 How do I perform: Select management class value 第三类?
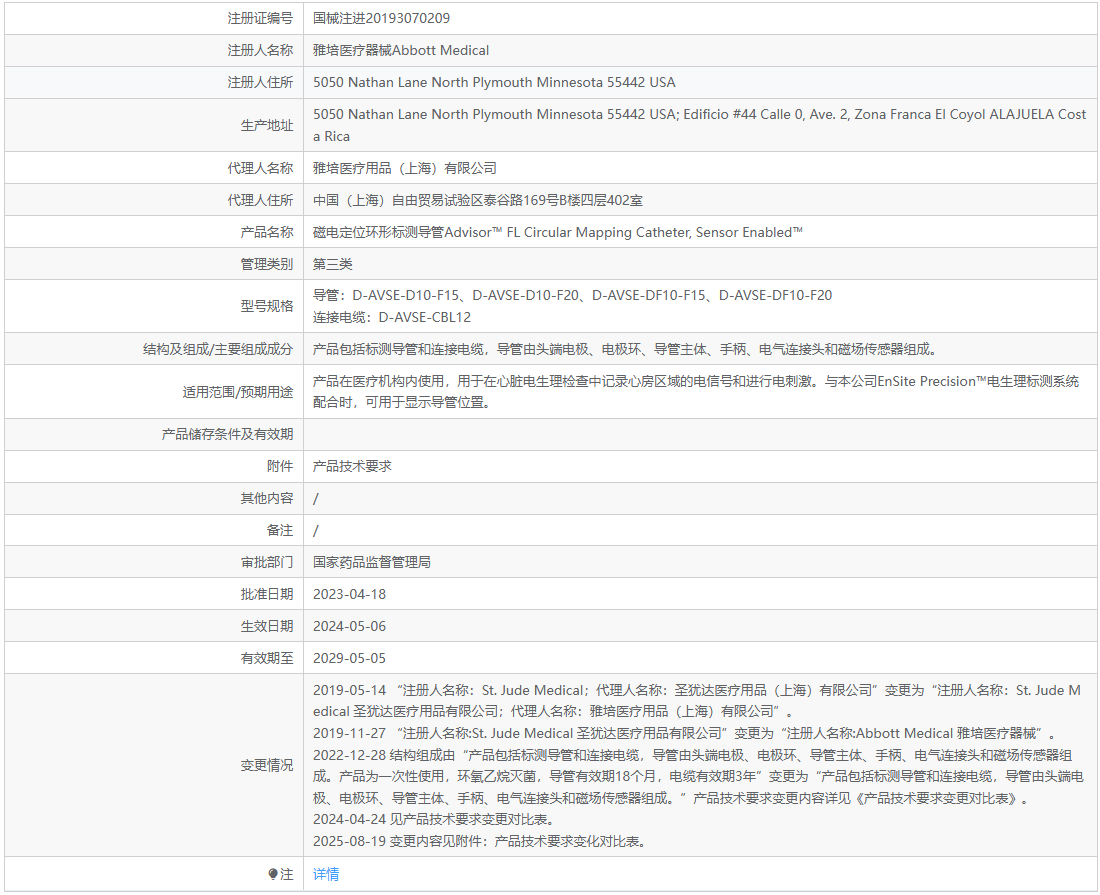(333, 264)
